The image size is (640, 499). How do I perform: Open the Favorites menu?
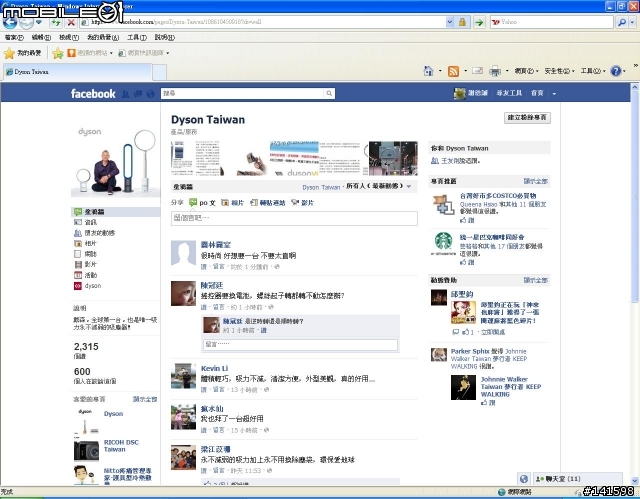click(103, 38)
